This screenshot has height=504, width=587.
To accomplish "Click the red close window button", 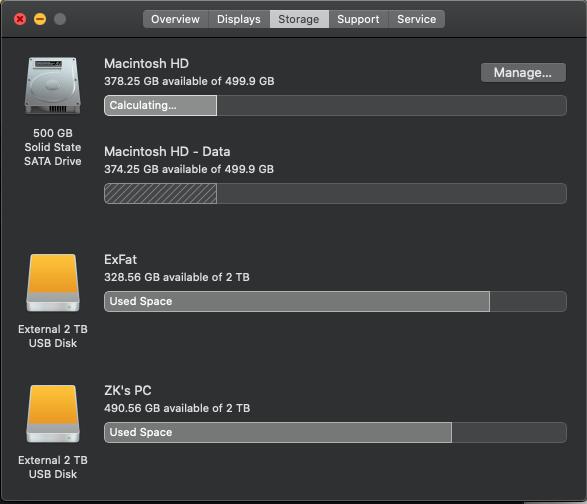I will pyautogui.click(x=20, y=19).
